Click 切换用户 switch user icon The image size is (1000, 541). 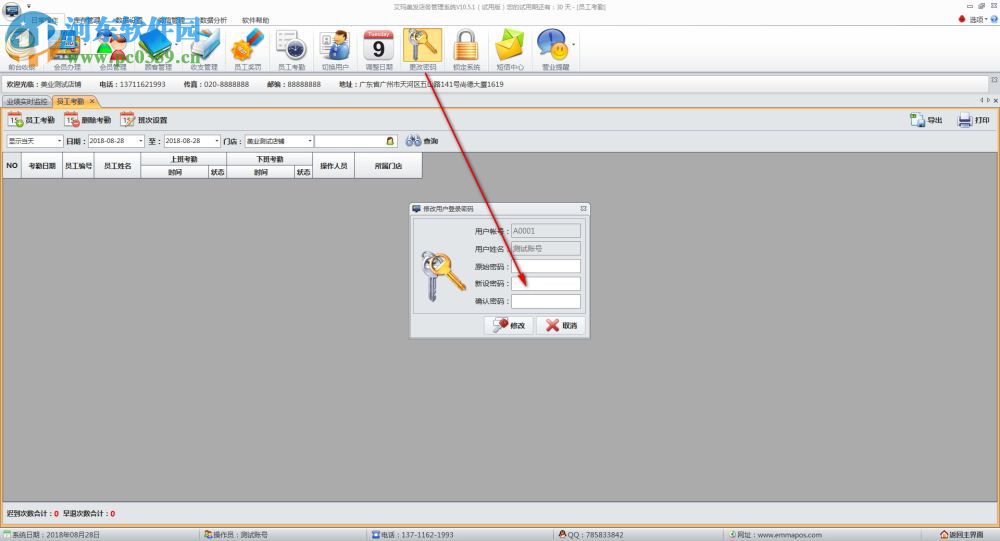[x=335, y=50]
